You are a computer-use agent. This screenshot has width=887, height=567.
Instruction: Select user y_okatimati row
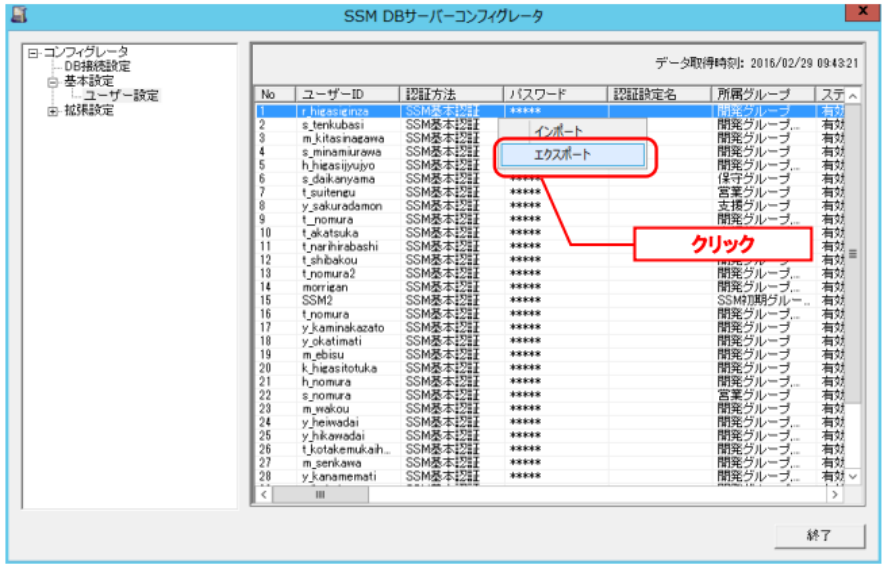tap(550, 341)
